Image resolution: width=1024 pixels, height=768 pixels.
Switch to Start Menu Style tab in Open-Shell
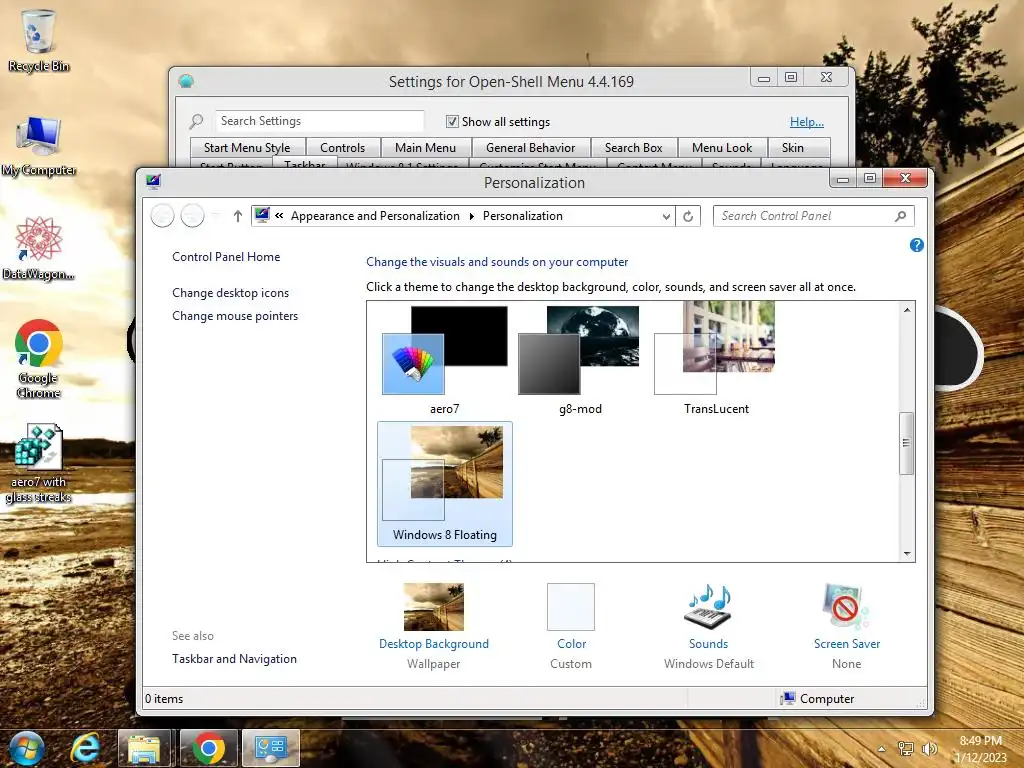247,148
